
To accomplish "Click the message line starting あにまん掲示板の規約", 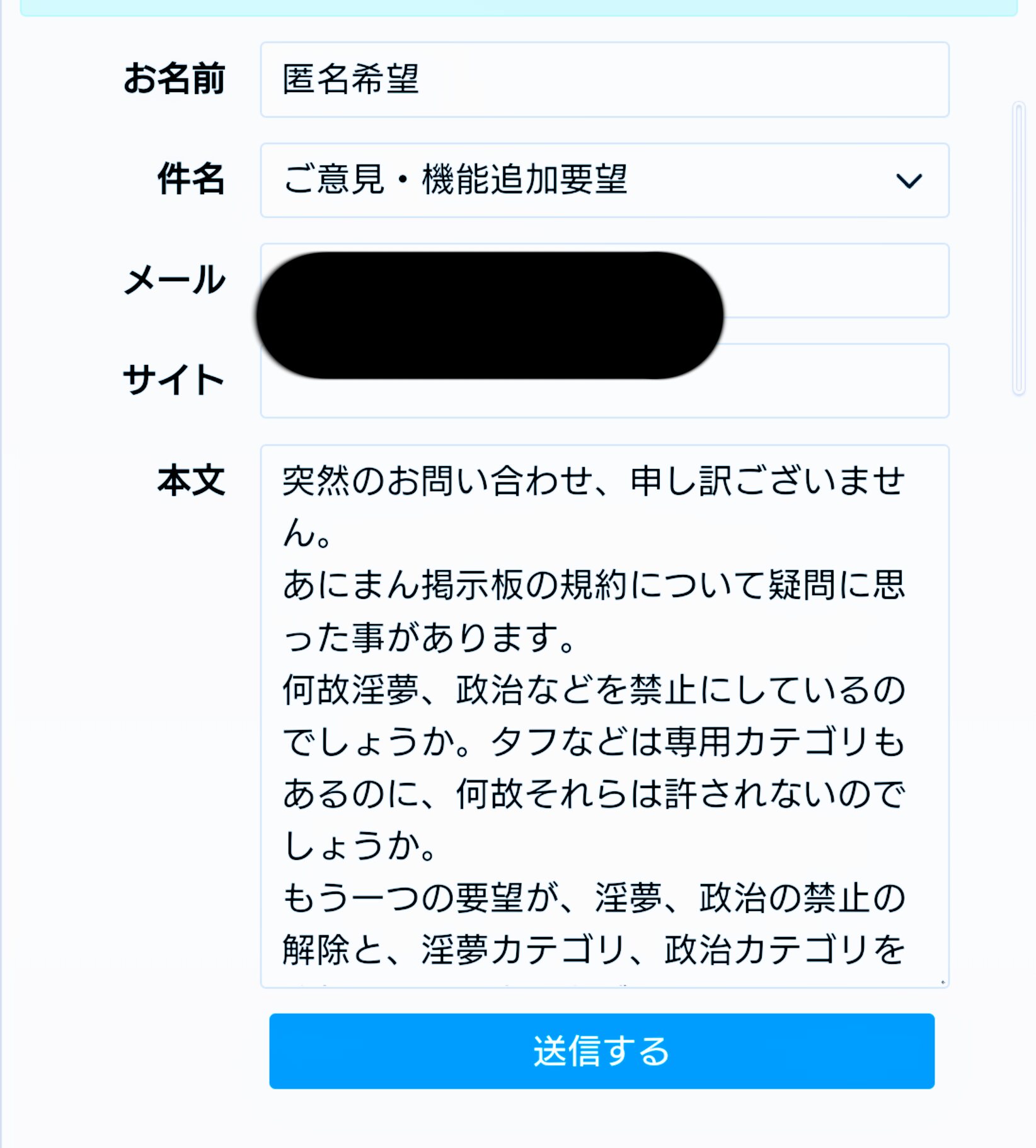I will point(592,585).
